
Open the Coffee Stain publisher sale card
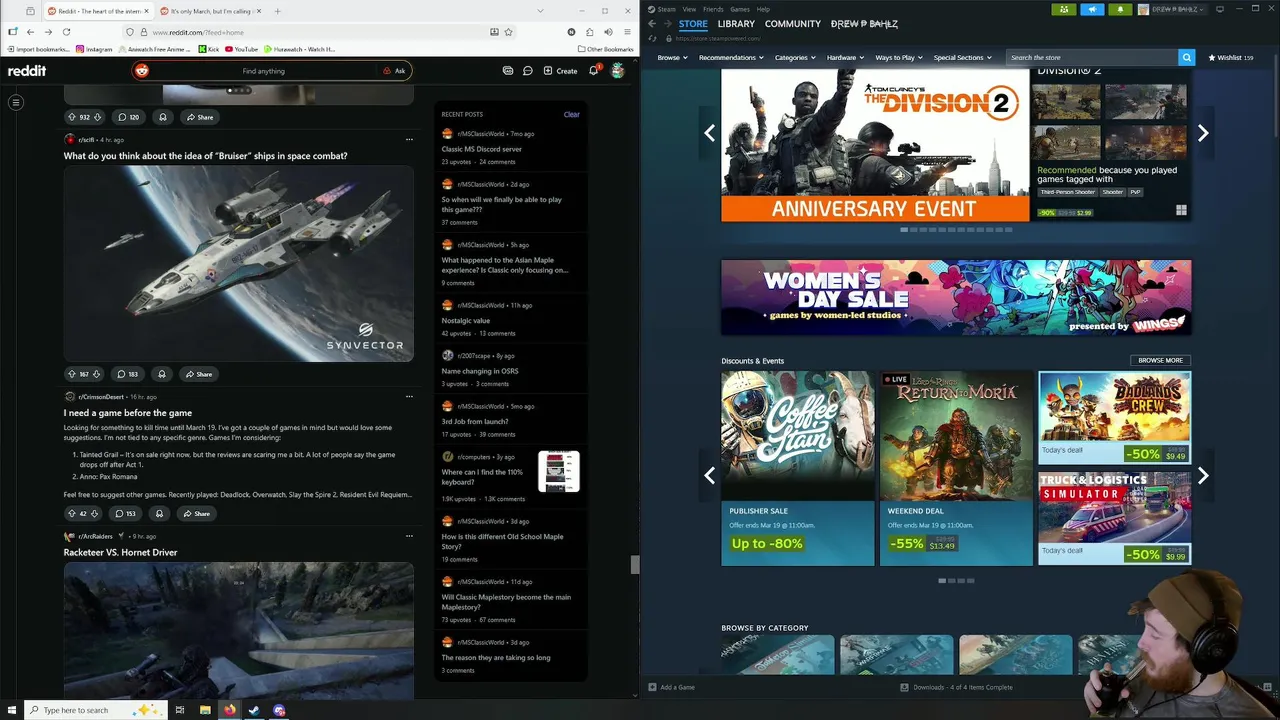[797, 468]
